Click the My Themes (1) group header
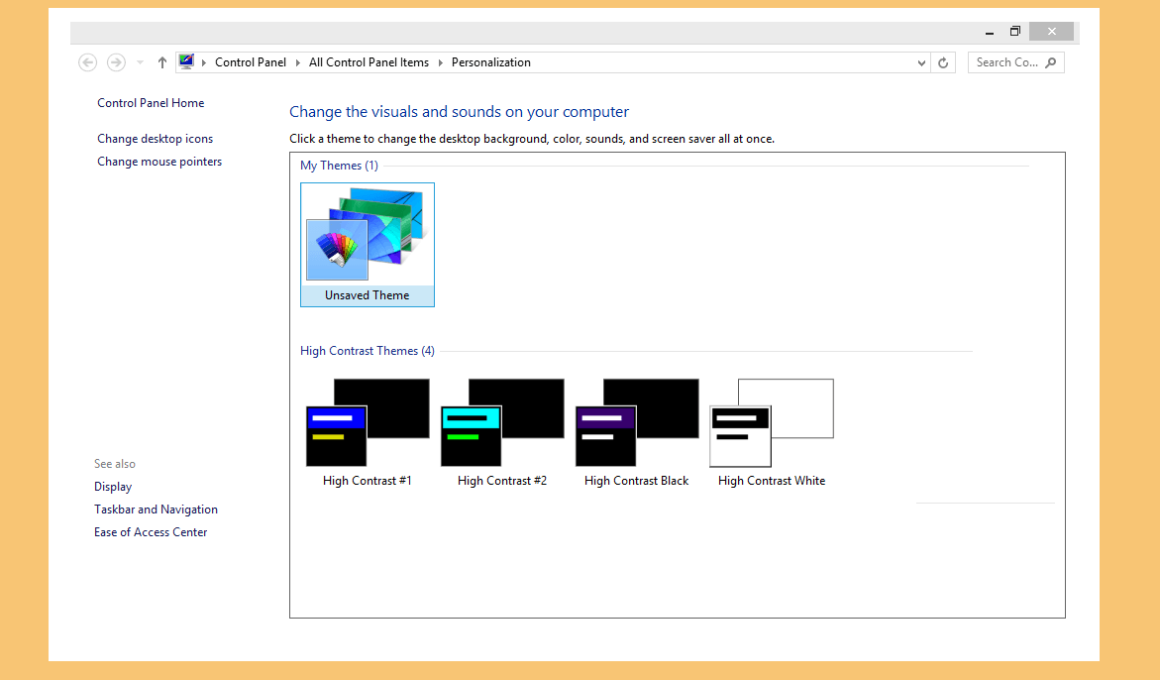 (339, 166)
